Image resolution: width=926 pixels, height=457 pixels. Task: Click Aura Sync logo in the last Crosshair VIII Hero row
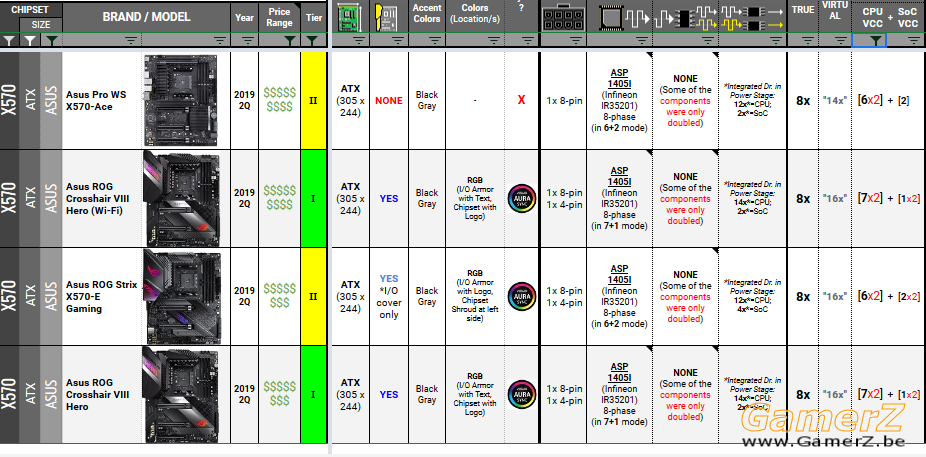pyautogui.click(x=522, y=394)
